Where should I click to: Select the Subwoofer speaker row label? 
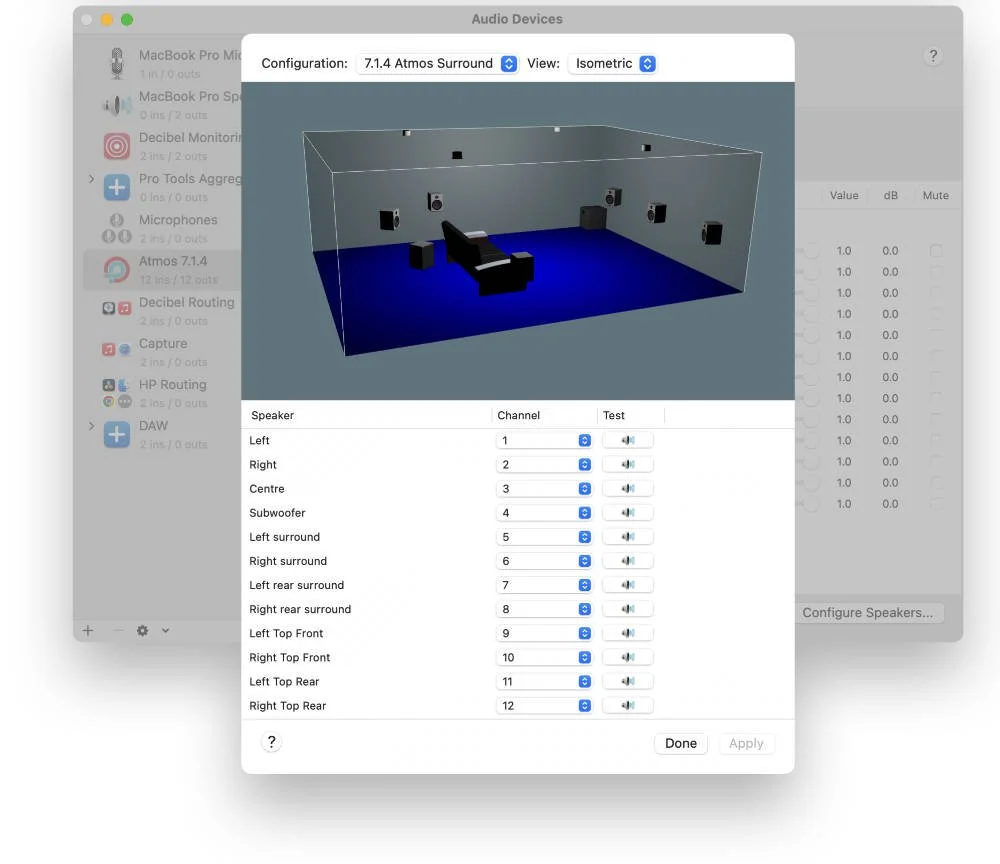point(277,513)
